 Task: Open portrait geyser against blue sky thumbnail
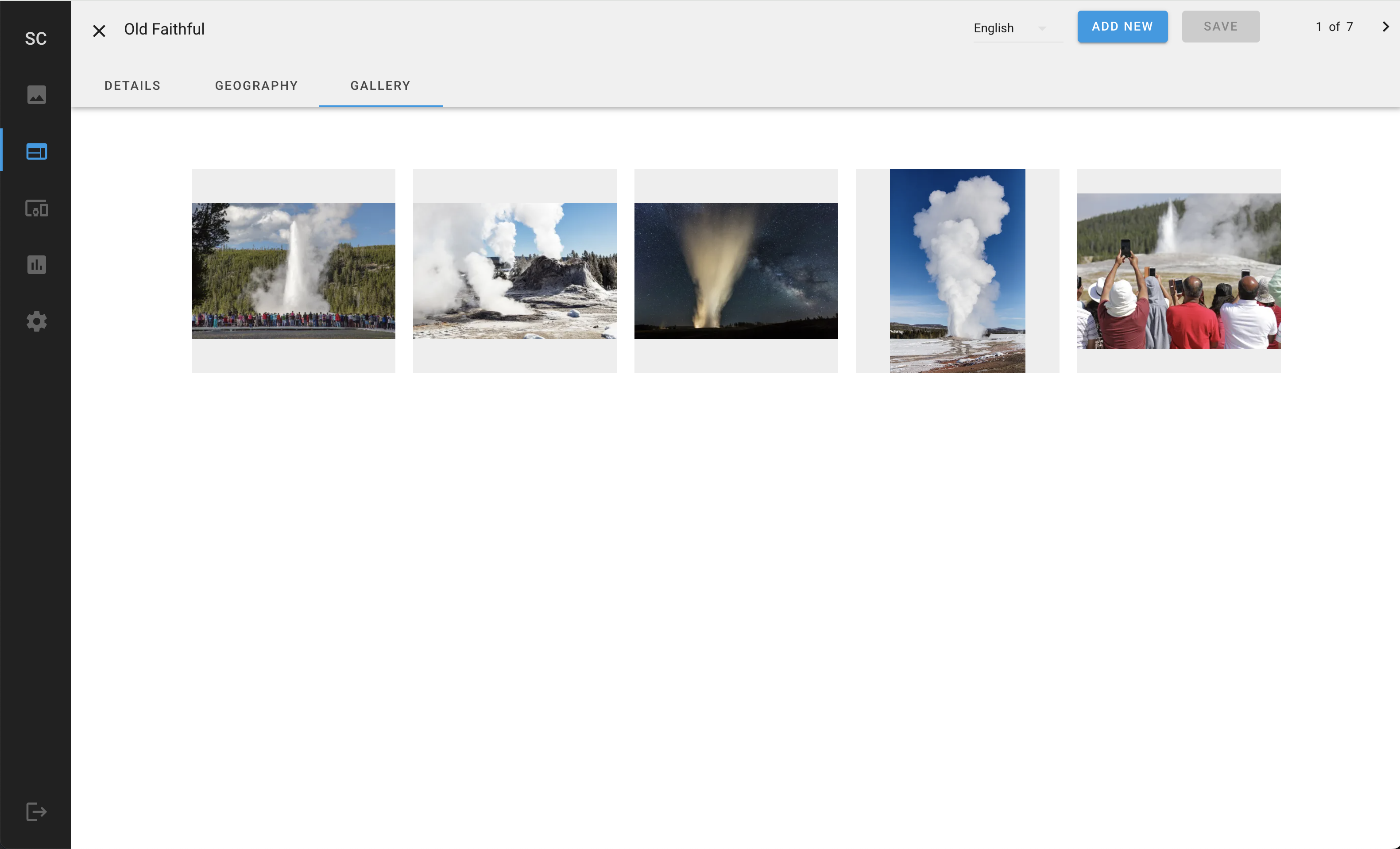pos(957,271)
